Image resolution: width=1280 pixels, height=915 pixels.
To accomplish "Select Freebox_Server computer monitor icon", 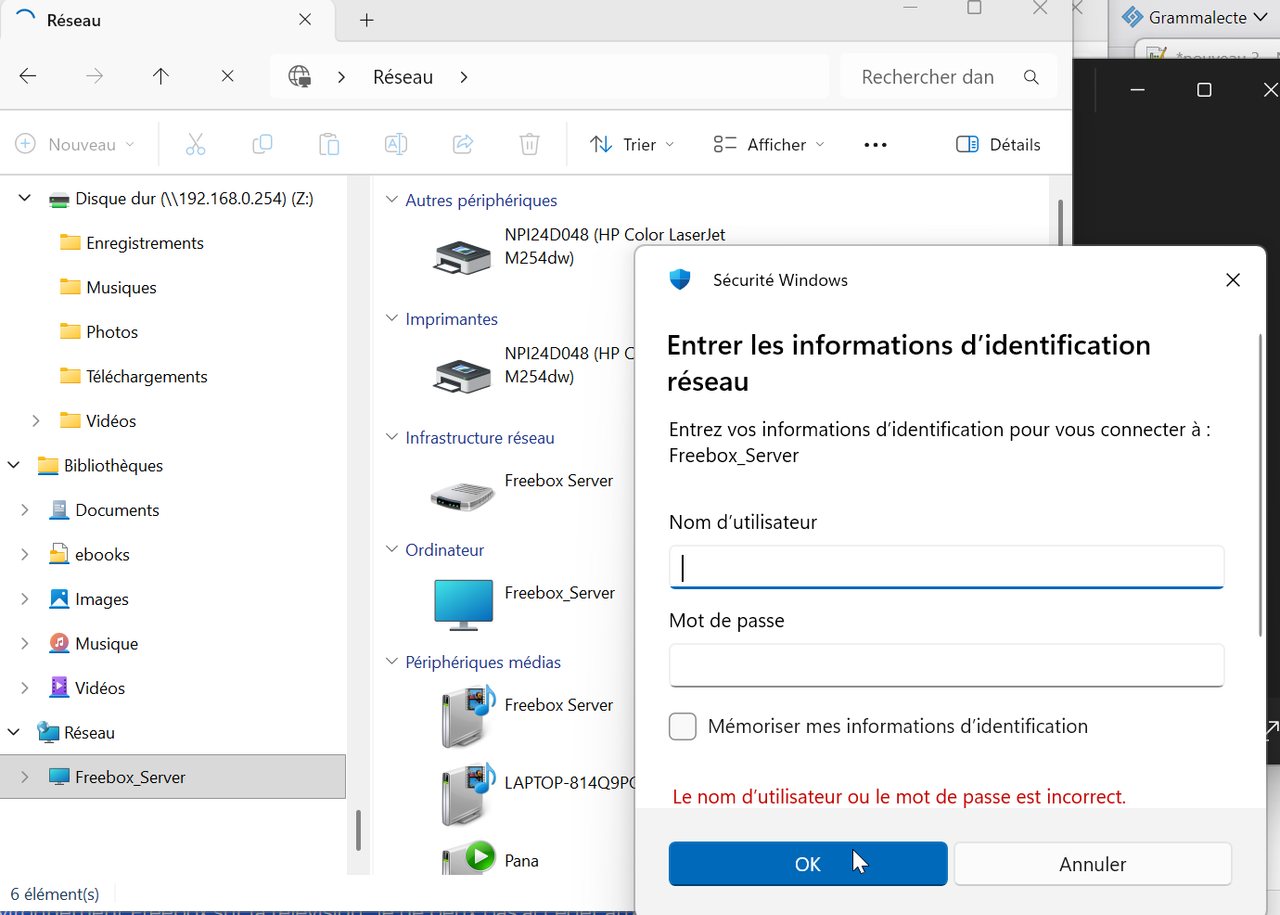I will point(463,604).
